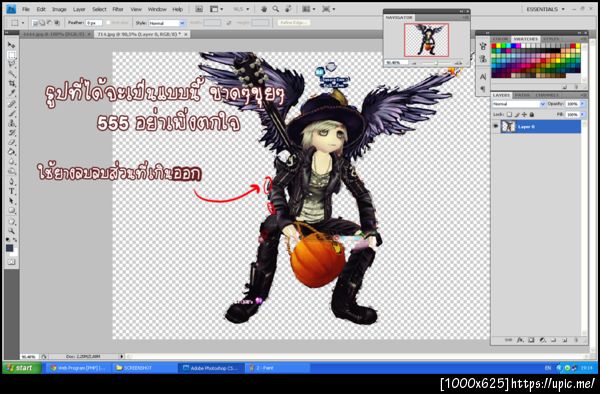Viewport: 600px width, 394px height.
Task: Select the Type tool
Action: [x=11, y=191]
